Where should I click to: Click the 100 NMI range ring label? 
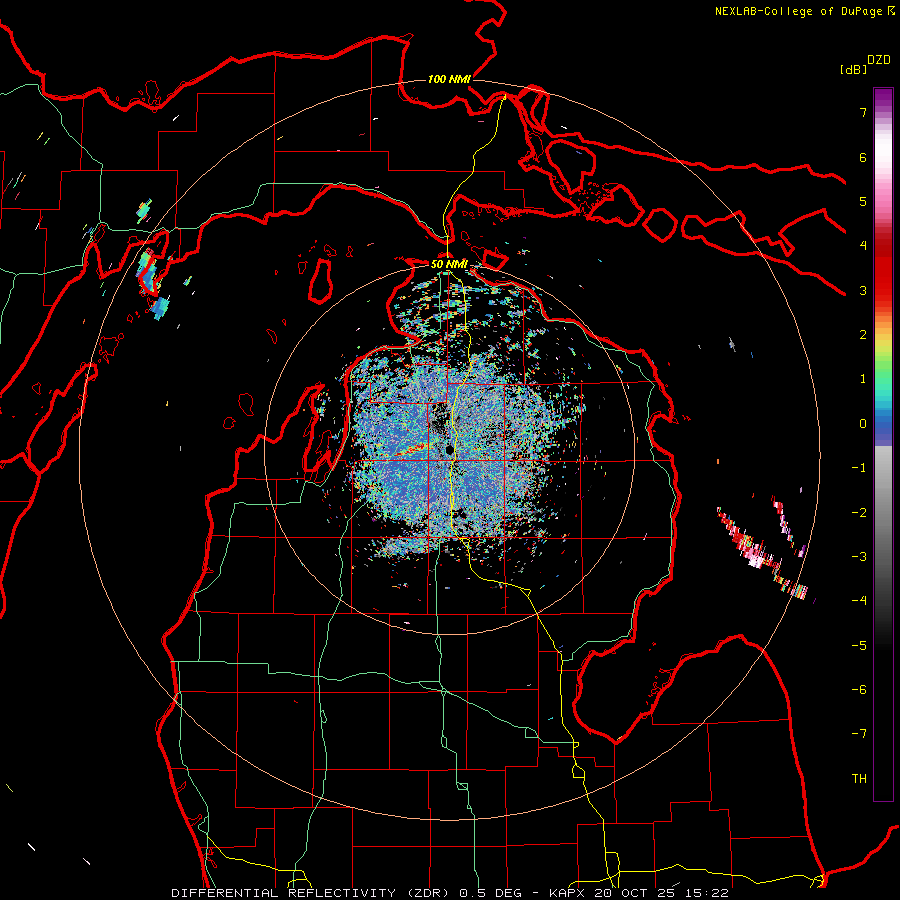449,79
